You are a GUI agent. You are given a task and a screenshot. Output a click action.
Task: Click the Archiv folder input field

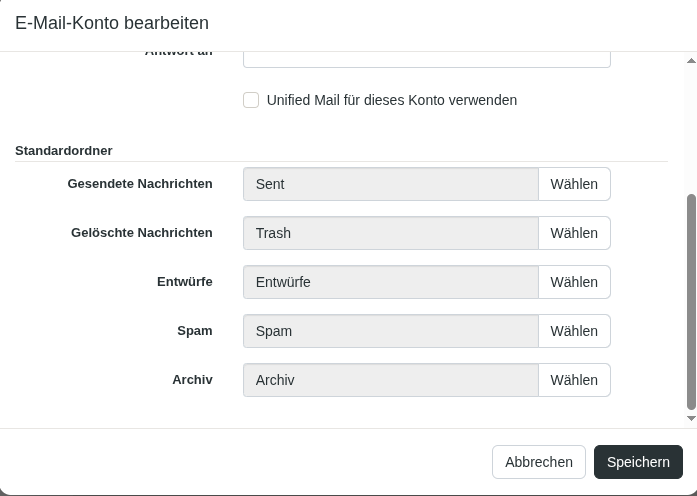pyautogui.click(x=391, y=380)
